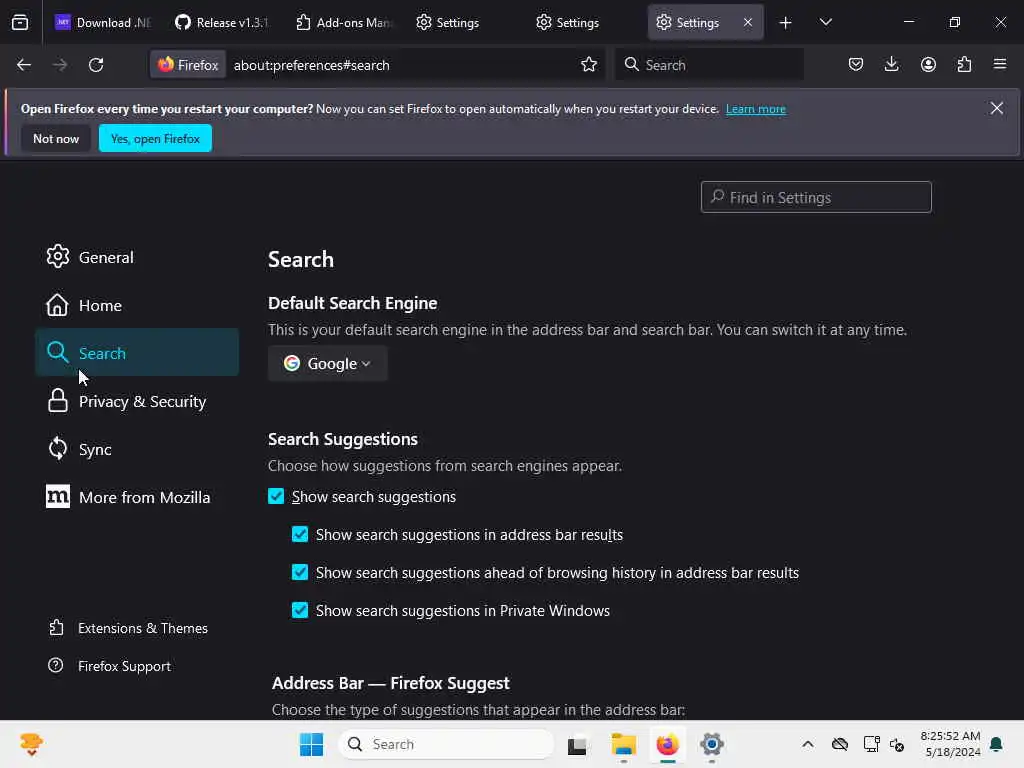The height and width of the screenshot is (768, 1024).
Task: Open the Home settings category
Action: pyautogui.click(x=137, y=305)
